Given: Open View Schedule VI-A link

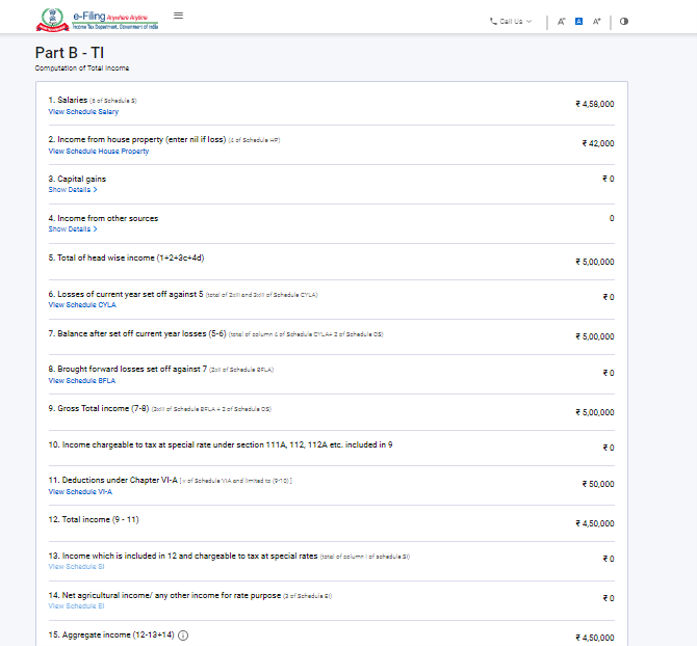Looking at the screenshot, I should 80,492.
